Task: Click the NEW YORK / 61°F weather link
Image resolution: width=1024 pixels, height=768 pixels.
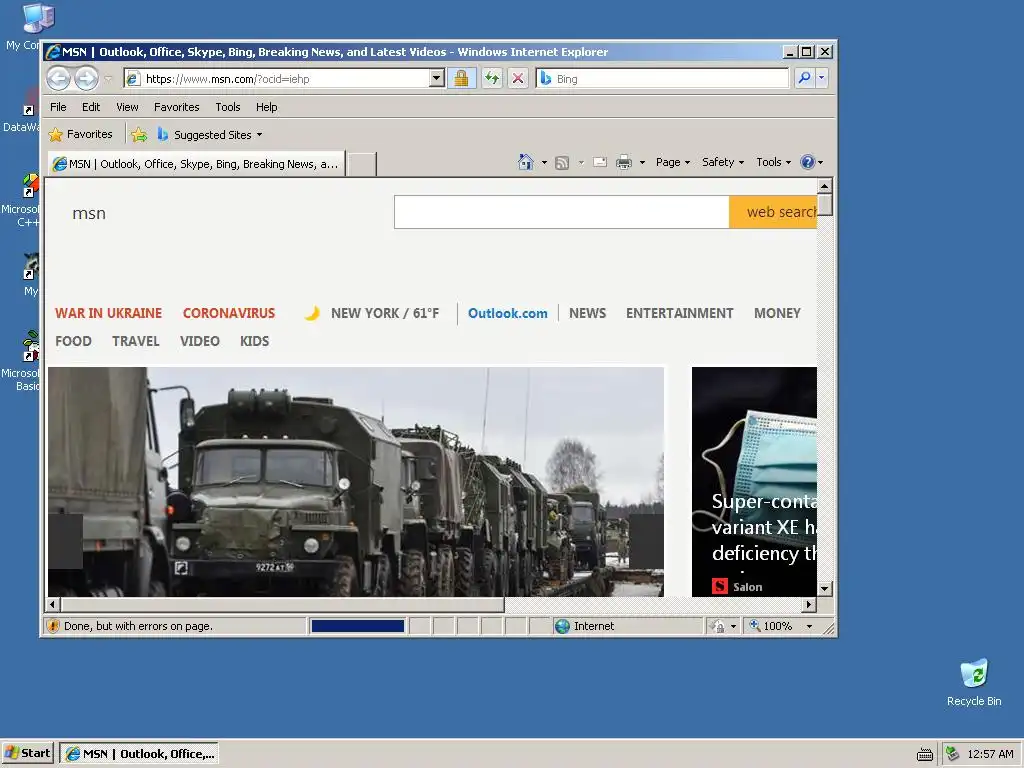Action: point(385,313)
